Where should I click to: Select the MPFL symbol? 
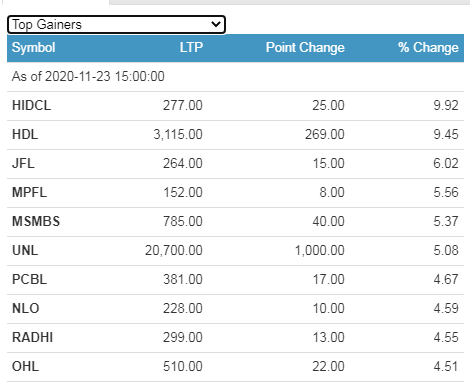click(29, 193)
